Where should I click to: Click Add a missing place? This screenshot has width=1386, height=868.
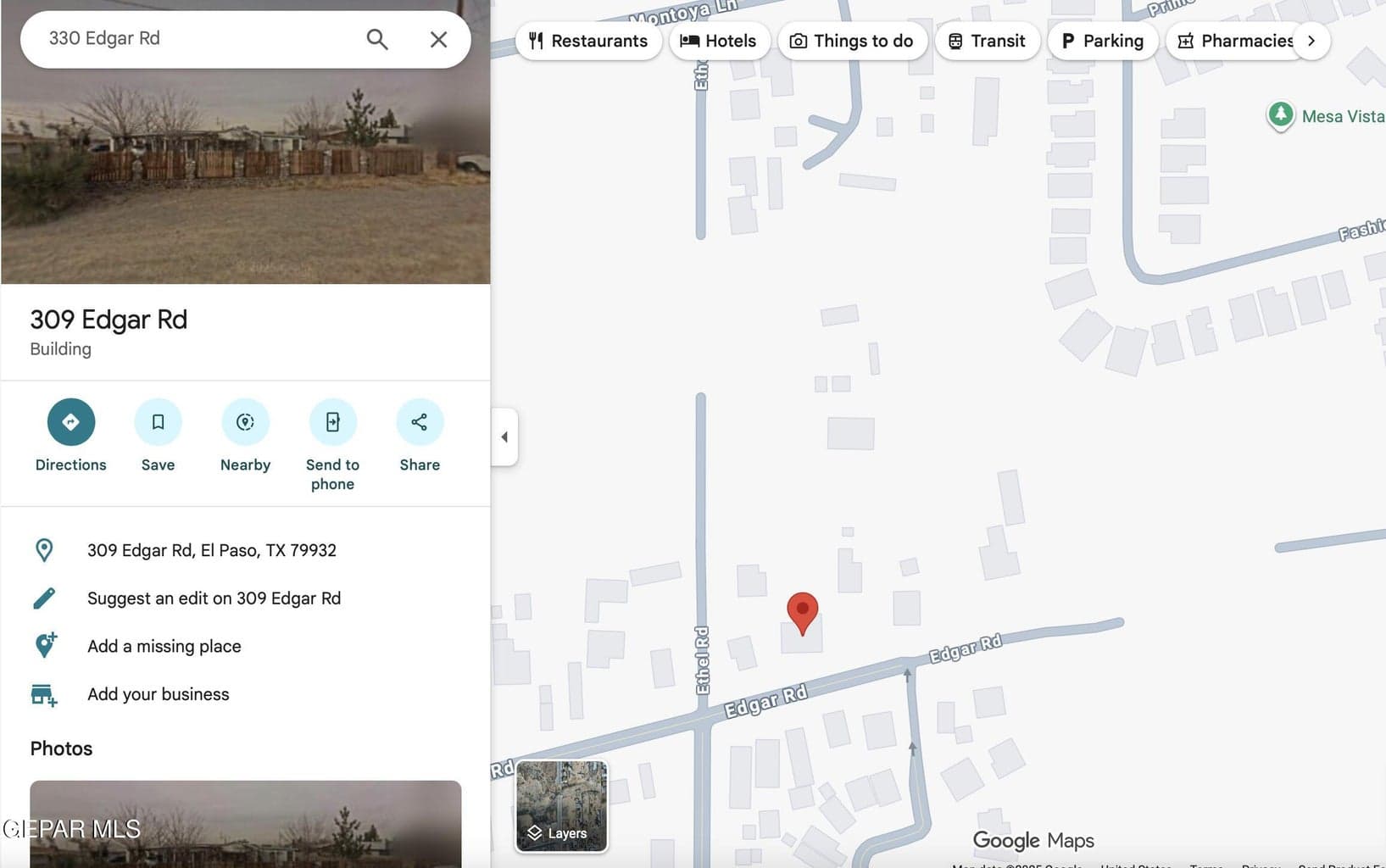point(164,646)
